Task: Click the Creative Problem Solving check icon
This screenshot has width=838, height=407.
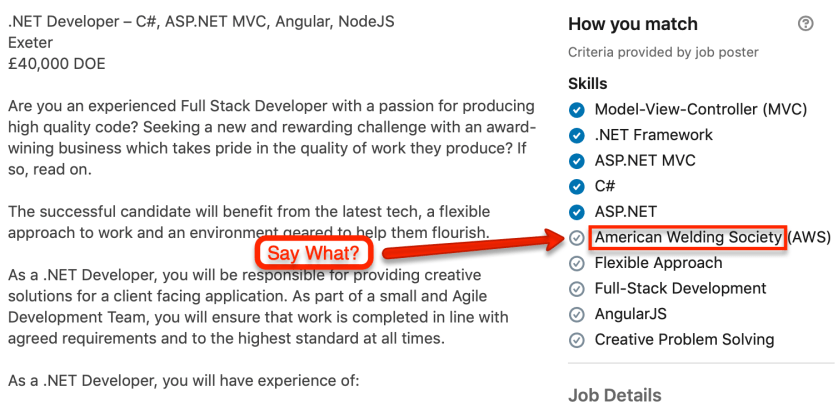Action: click(x=576, y=340)
